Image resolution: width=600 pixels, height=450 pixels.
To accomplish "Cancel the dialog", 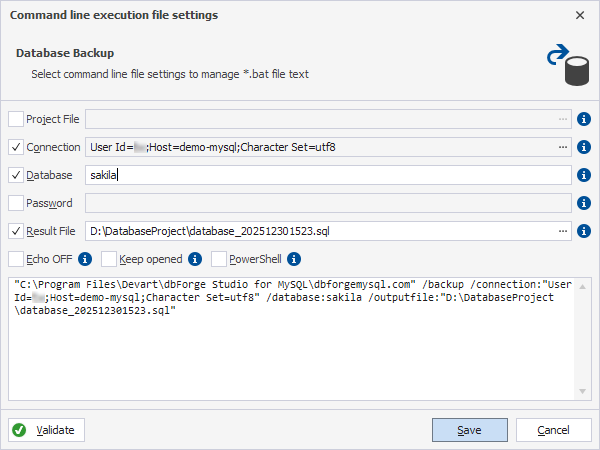I will tap(553, 430).
